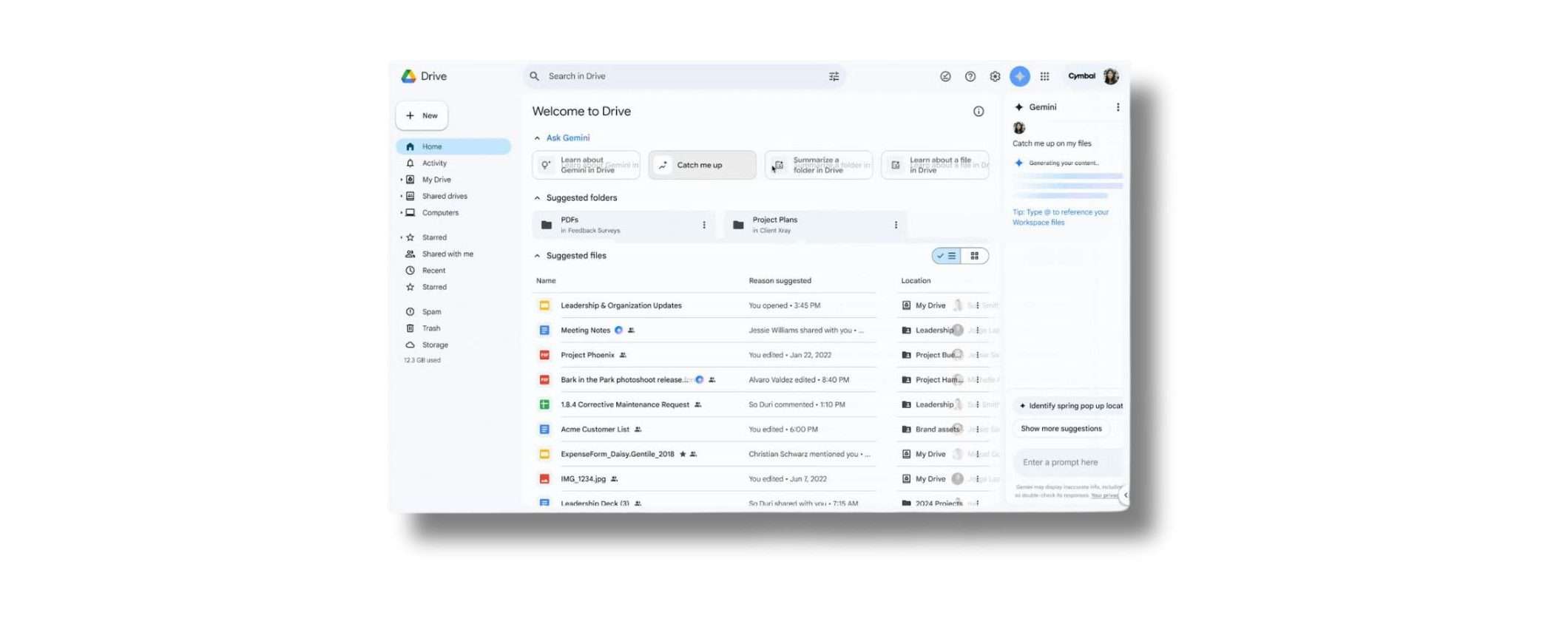Click the offline ready status icon

[945, 76]
